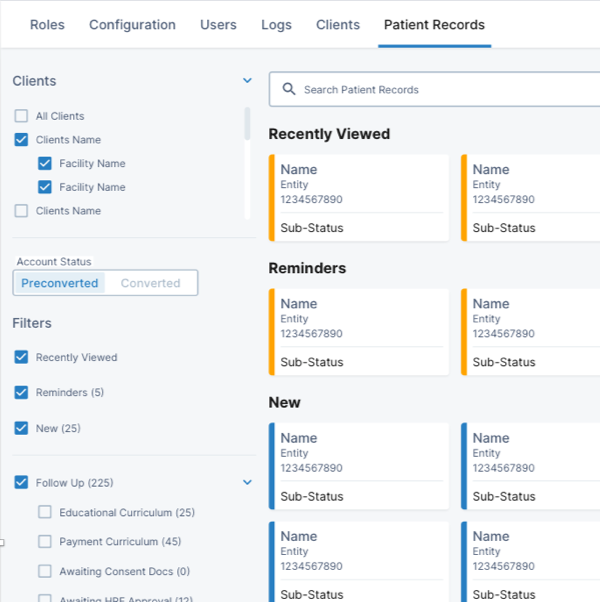The width and height of the screenshot is (600, 602).
Task: Click the Filters heading
Action: [x=32, y=323]
